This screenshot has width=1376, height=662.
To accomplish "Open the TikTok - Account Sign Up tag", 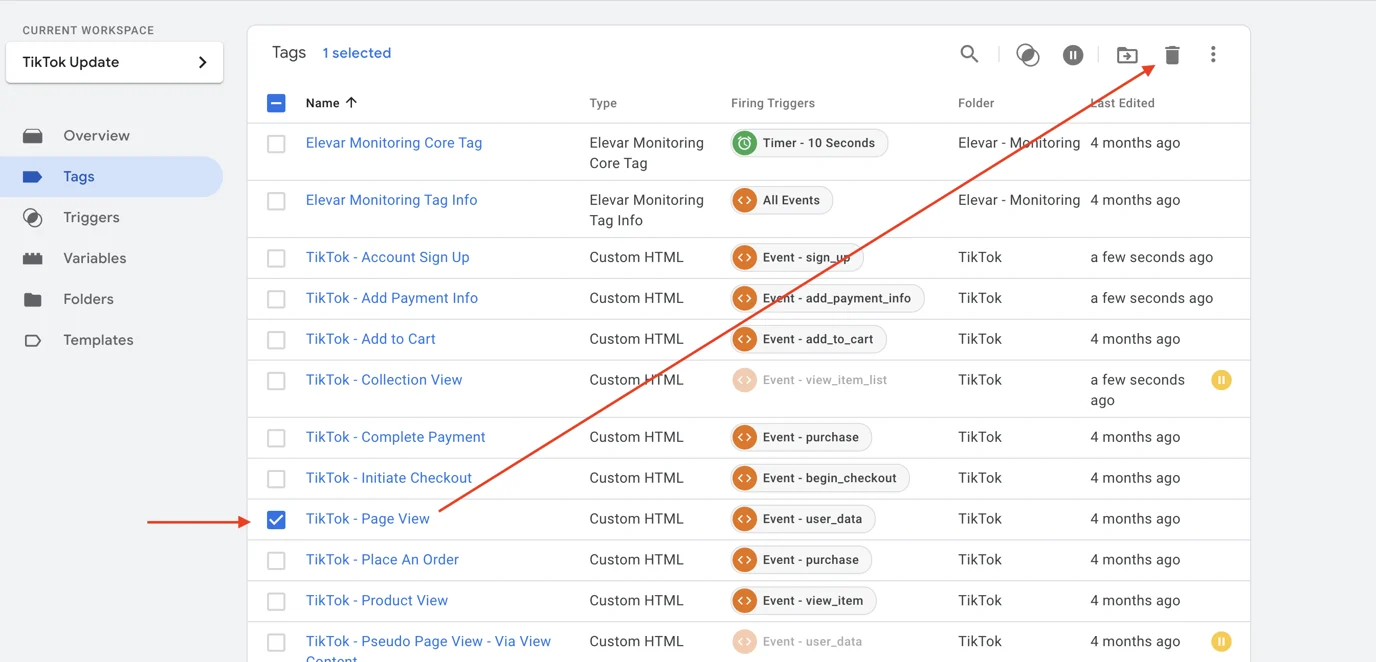I will [387, 257].
